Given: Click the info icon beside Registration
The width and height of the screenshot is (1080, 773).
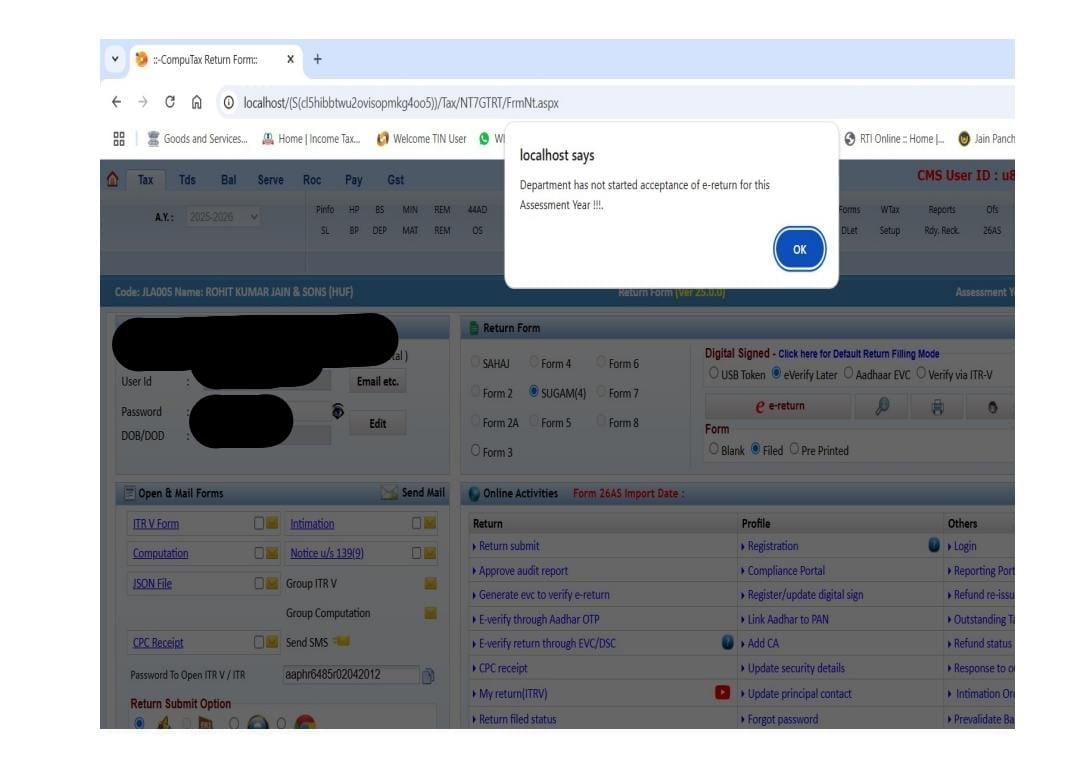Looking at the screenshot, I should tap(934, 545).
